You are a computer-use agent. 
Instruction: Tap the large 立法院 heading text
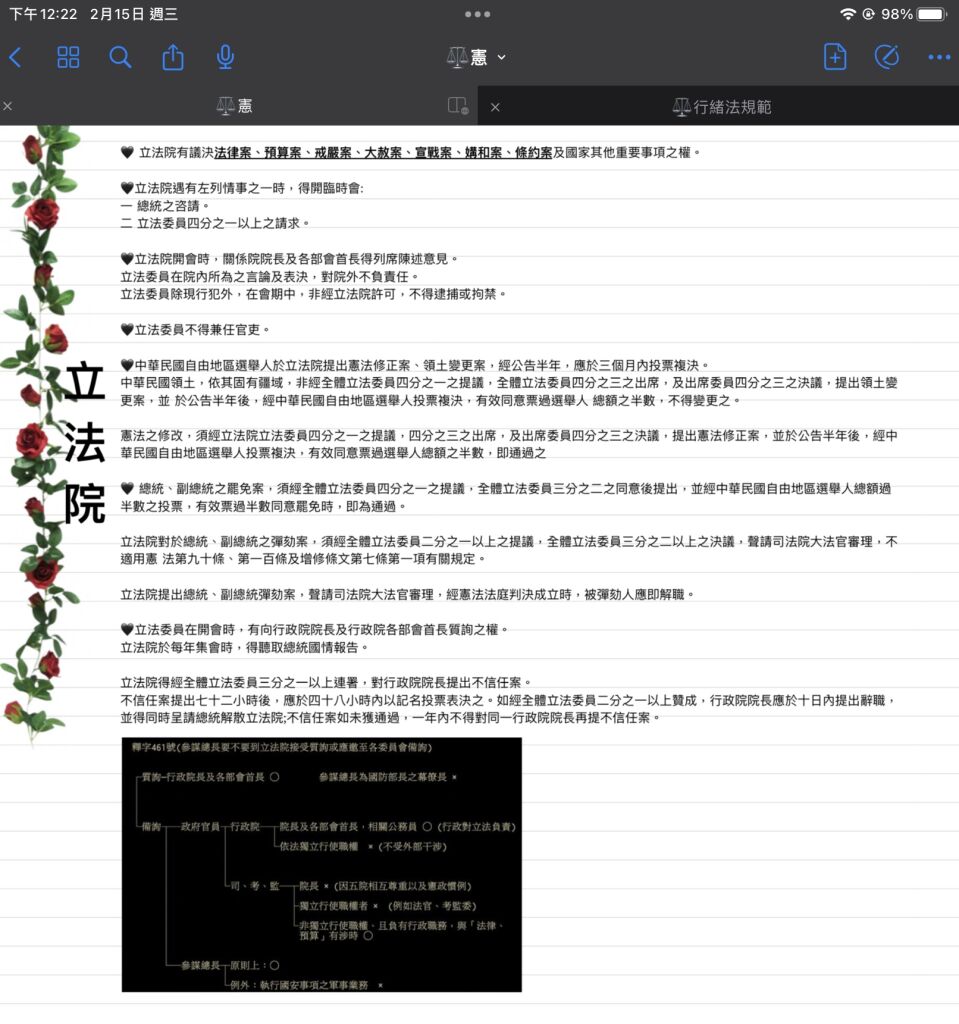[85, 443]
